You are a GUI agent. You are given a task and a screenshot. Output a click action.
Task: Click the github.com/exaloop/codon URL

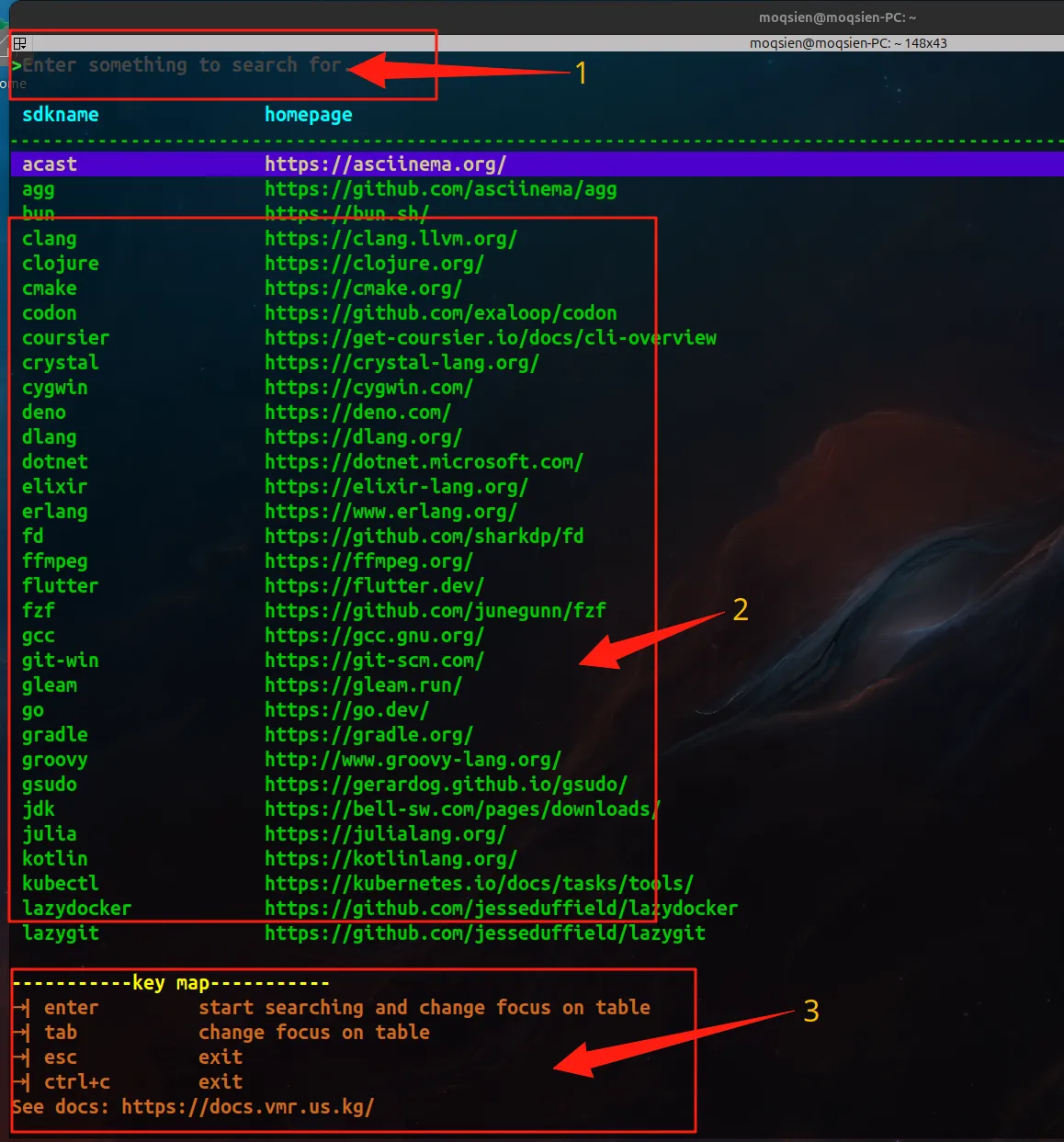coord(441,313)
